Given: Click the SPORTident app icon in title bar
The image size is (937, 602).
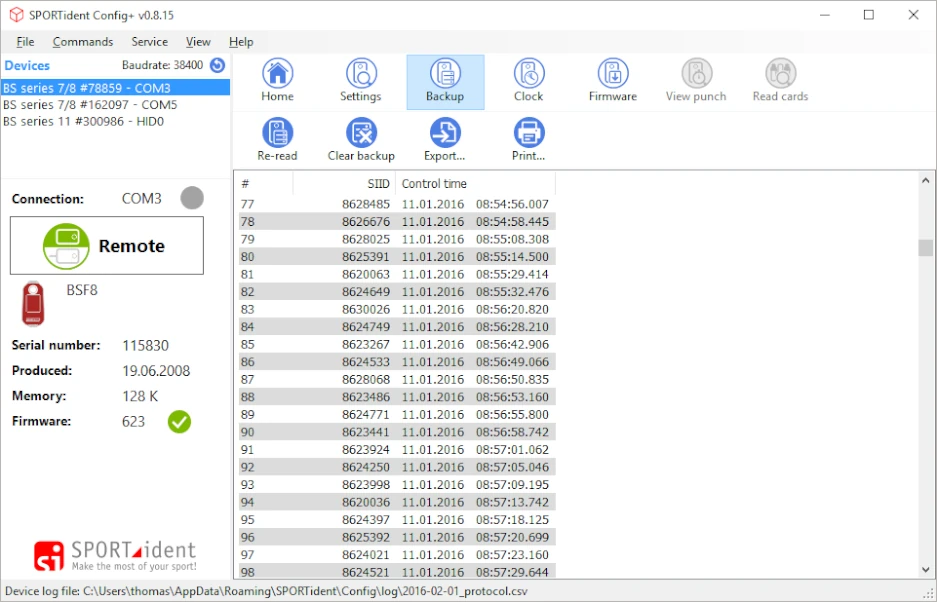Looking at the screenshot, I should tap(16, 15).
